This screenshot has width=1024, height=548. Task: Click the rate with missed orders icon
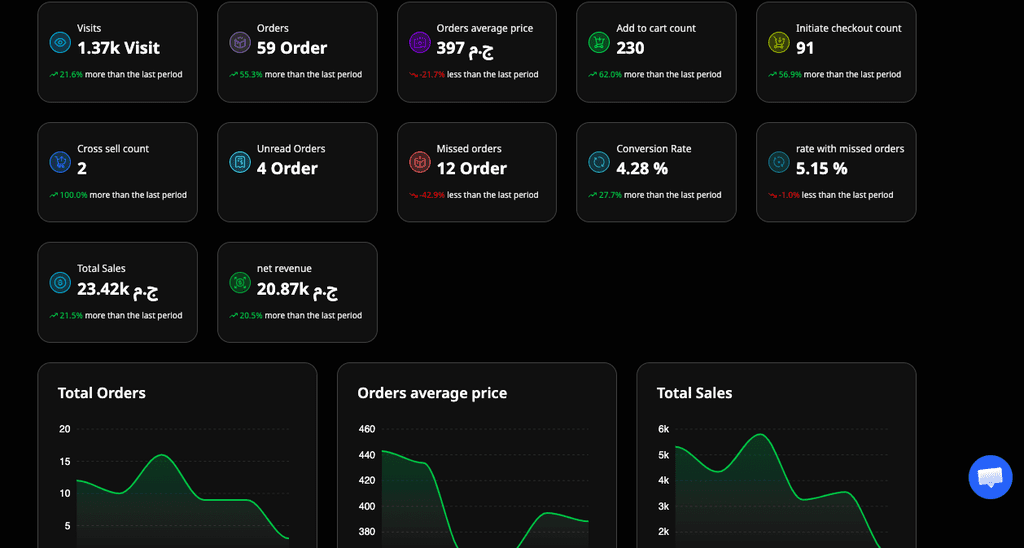click(x=779, y=162)
